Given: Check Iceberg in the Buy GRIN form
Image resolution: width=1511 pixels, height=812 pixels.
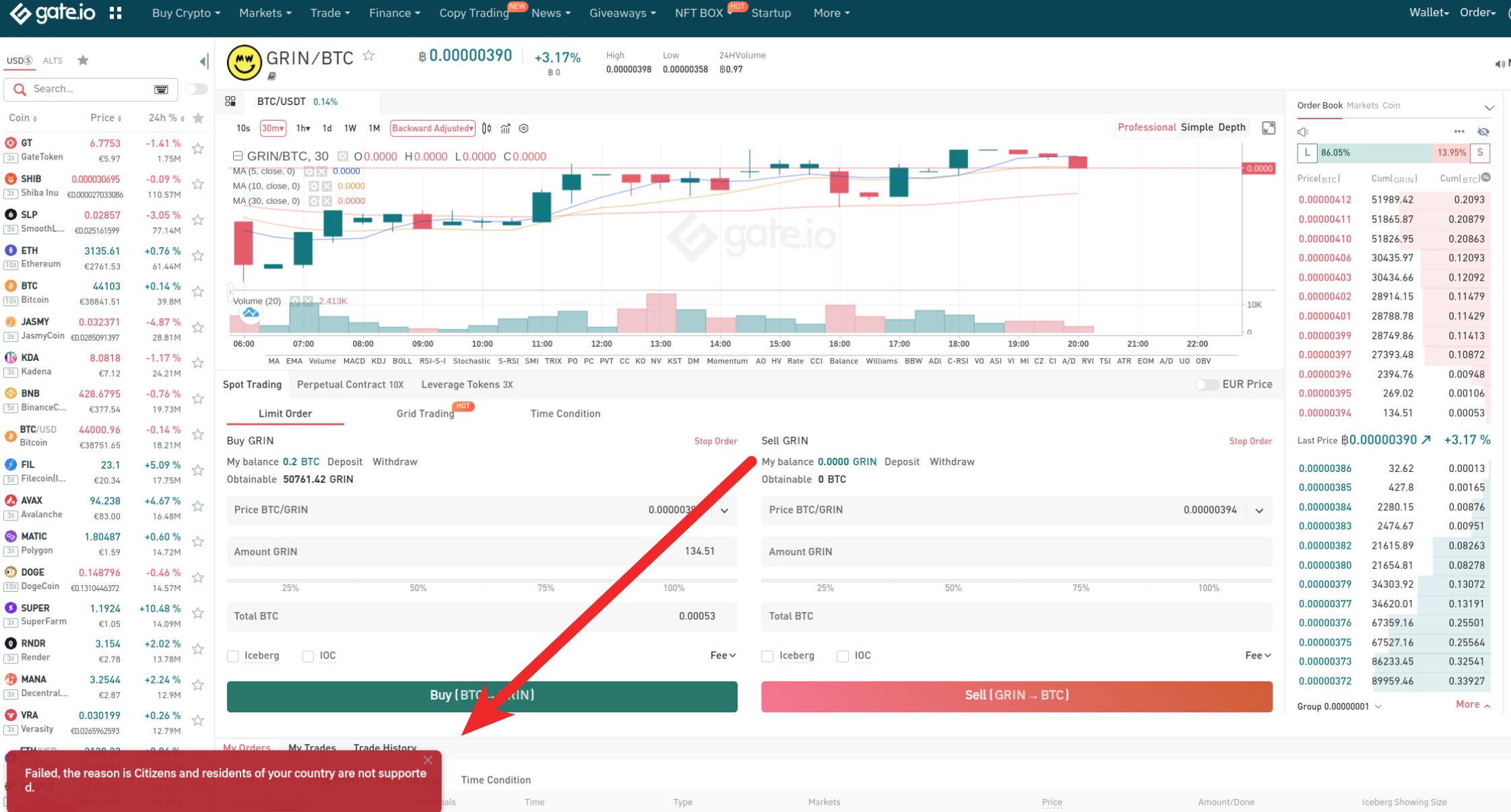Looking at the screenshot, I should pos(233,656).
